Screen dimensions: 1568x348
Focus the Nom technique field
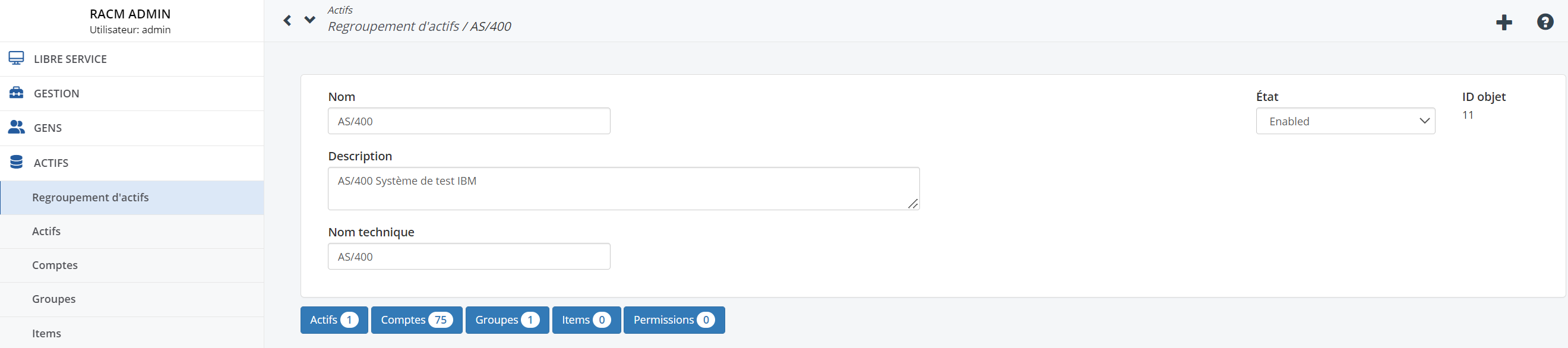469,256
